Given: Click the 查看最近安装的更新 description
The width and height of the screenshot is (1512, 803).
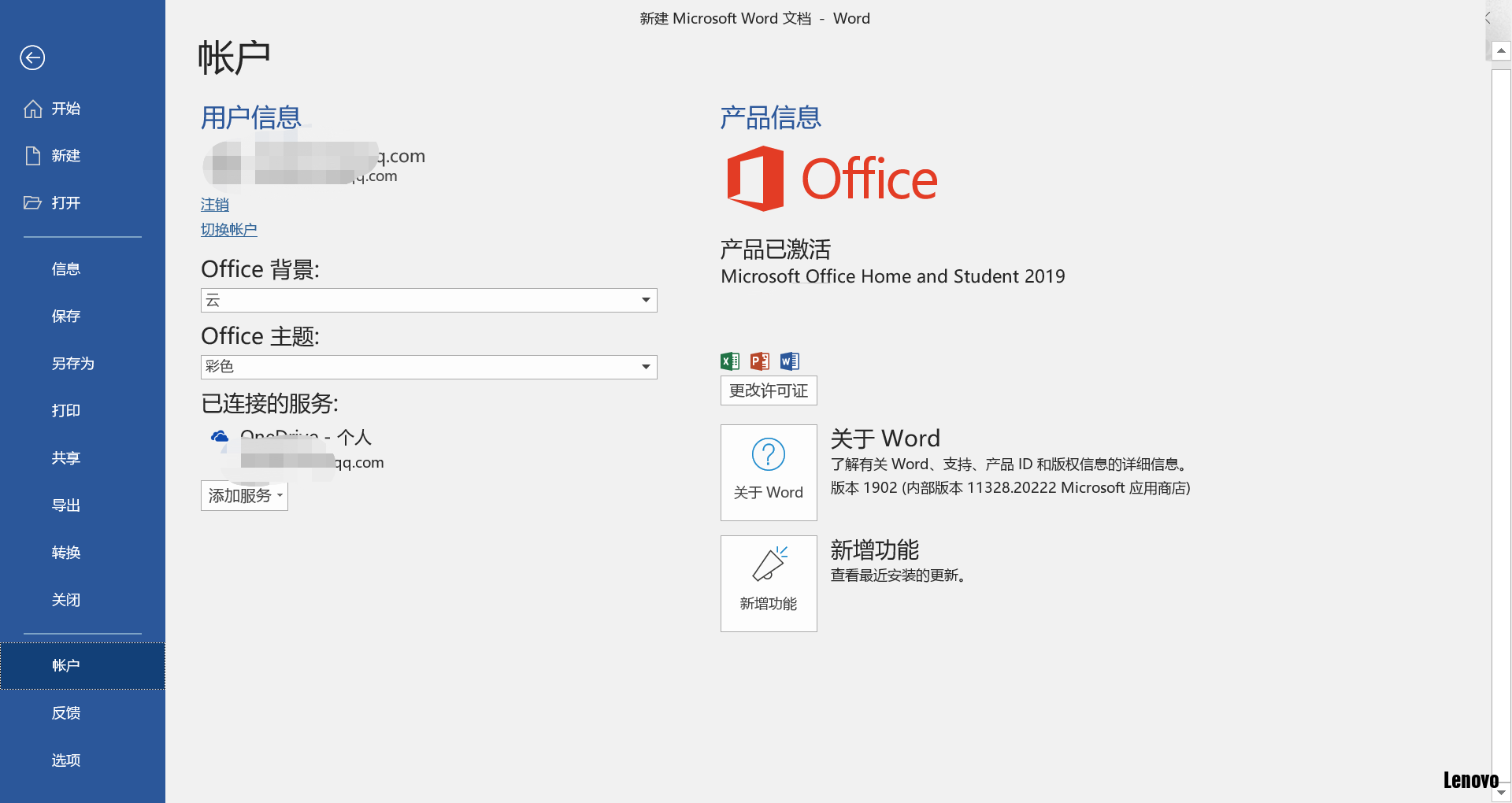Looking at the screenshot, I should pos(899,575).
